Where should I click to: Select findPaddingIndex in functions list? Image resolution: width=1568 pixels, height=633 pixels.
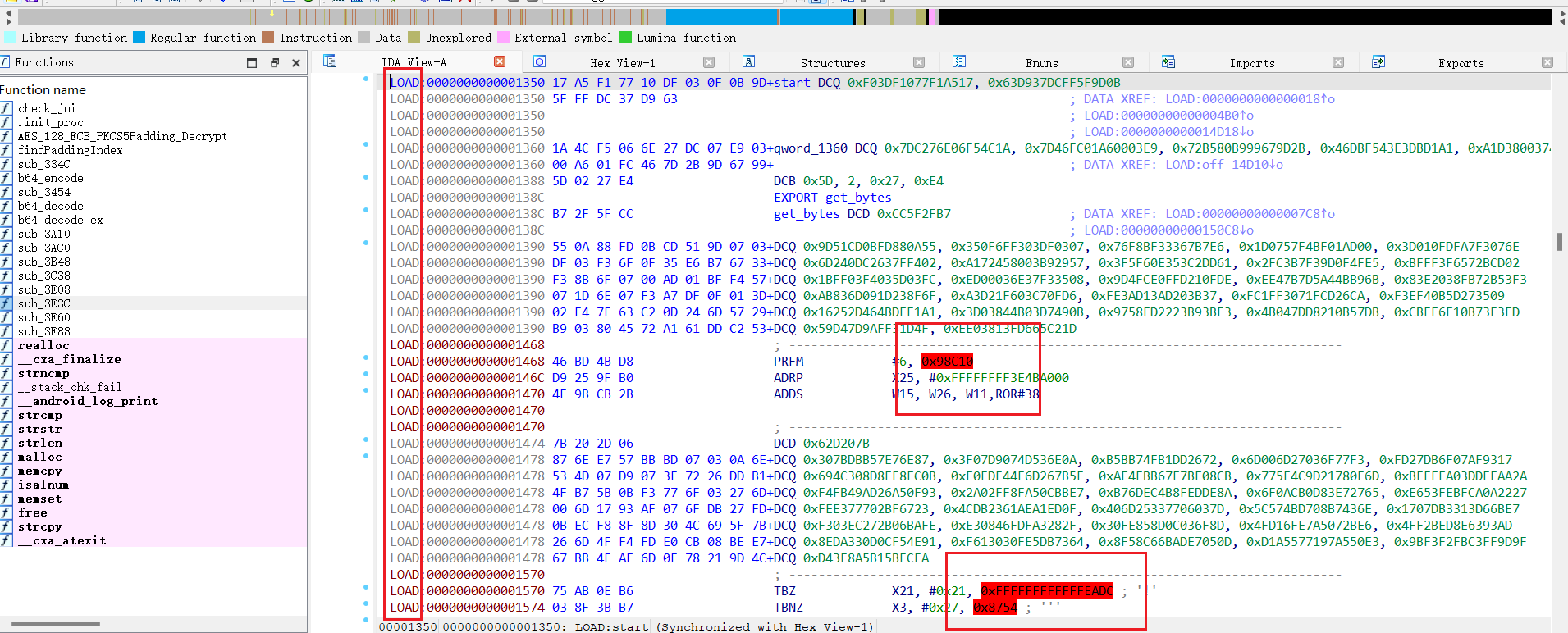tap(70, 150)
